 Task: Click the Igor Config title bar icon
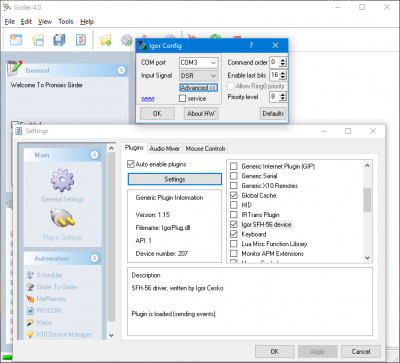click(143, 46)
